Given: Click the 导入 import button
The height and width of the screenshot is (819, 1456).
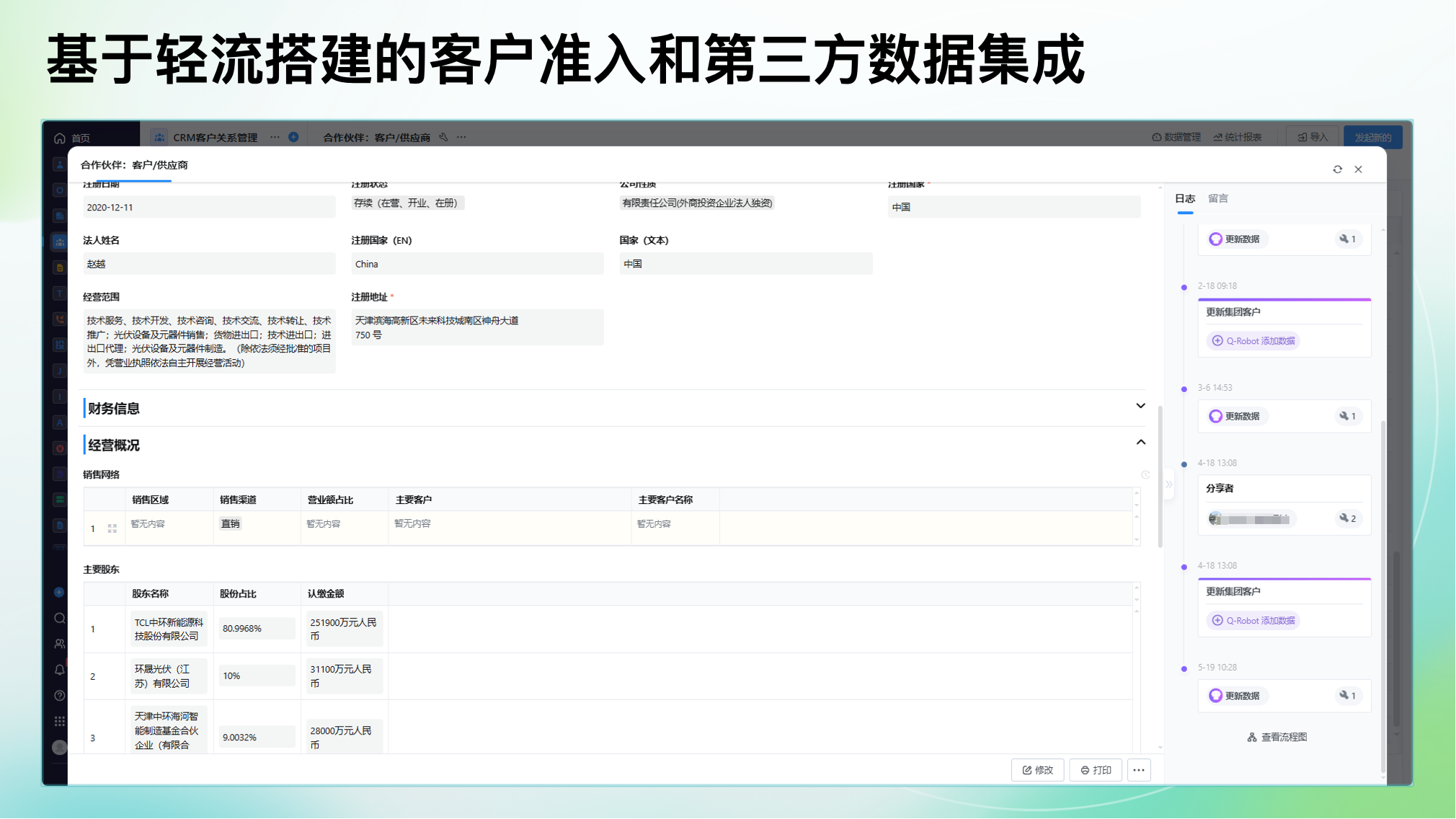Looking at the screenshot, I should (x=1313, y=137).
